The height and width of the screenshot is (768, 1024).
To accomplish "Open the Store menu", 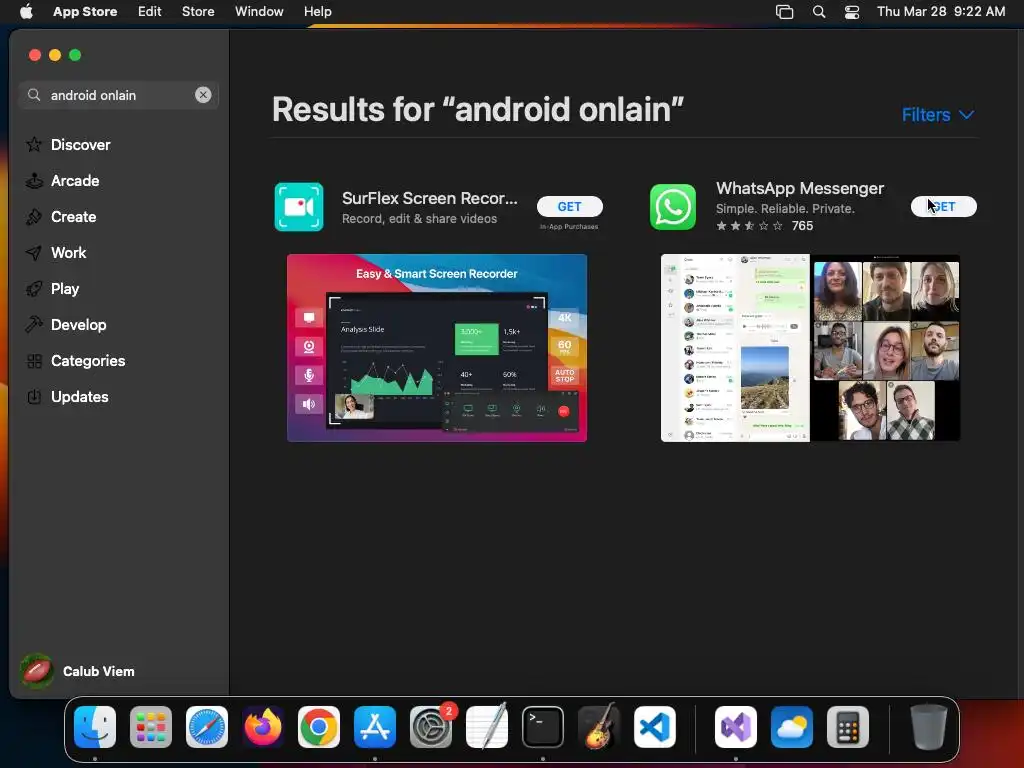I will click(x=198, y=11).
